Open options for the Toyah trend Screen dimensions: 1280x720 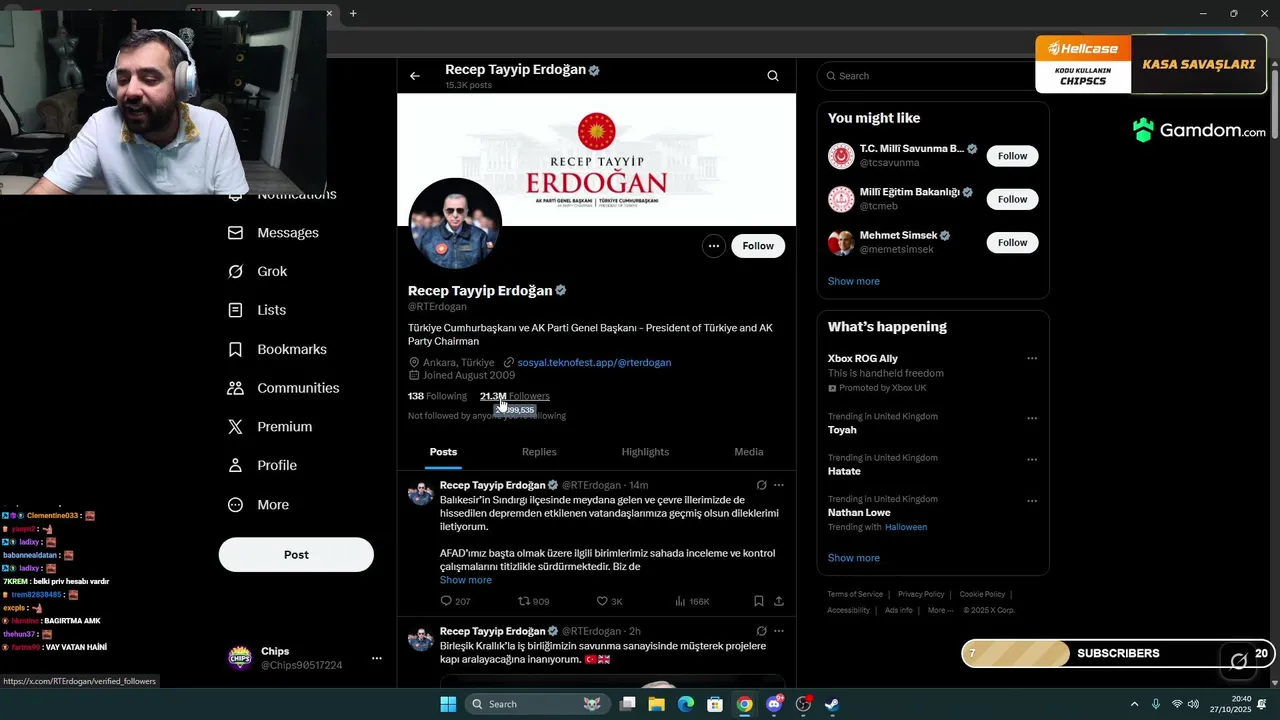coord(1032,418)
